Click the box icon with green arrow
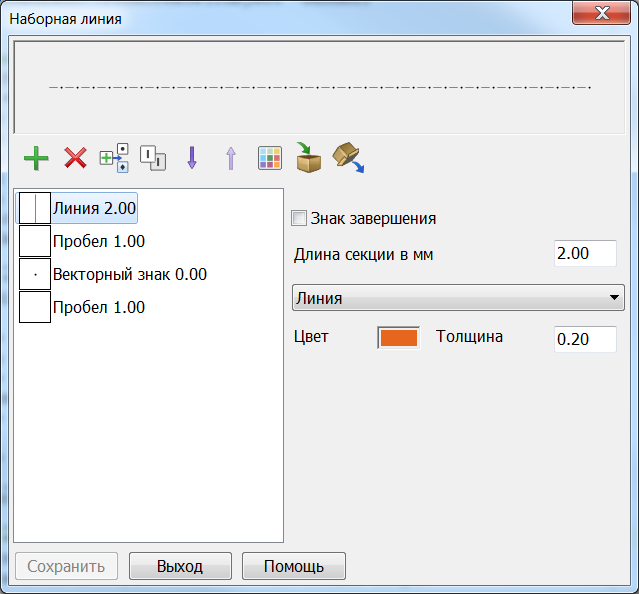This screenshot has width=639, height=594. 308,157
